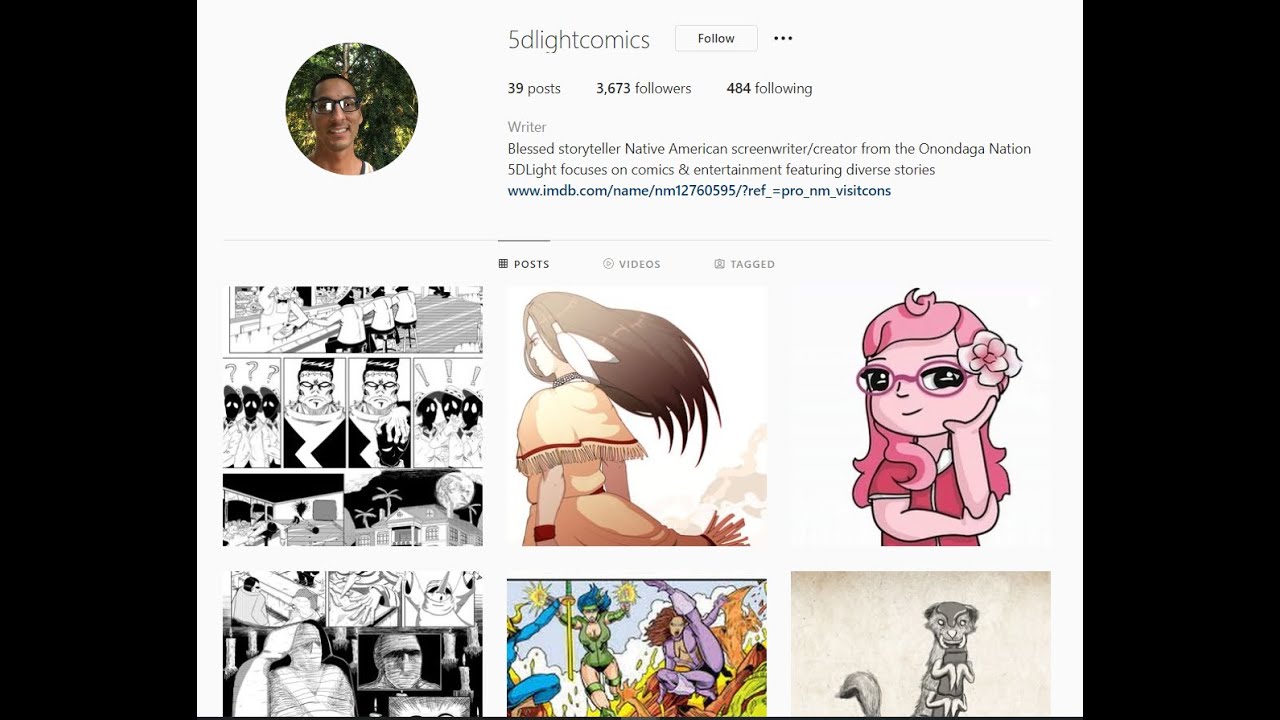Viewport: 1280px width, 720px height.
Task: Open the colorful superheroines comic post
Action: click(637, 644)
